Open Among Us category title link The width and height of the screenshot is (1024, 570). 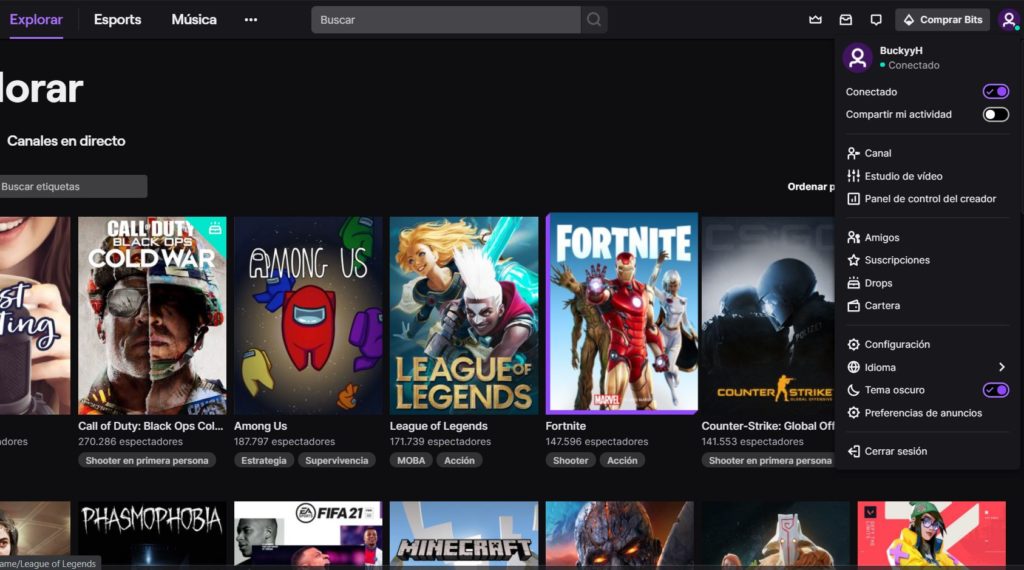[x=261, y=426]
